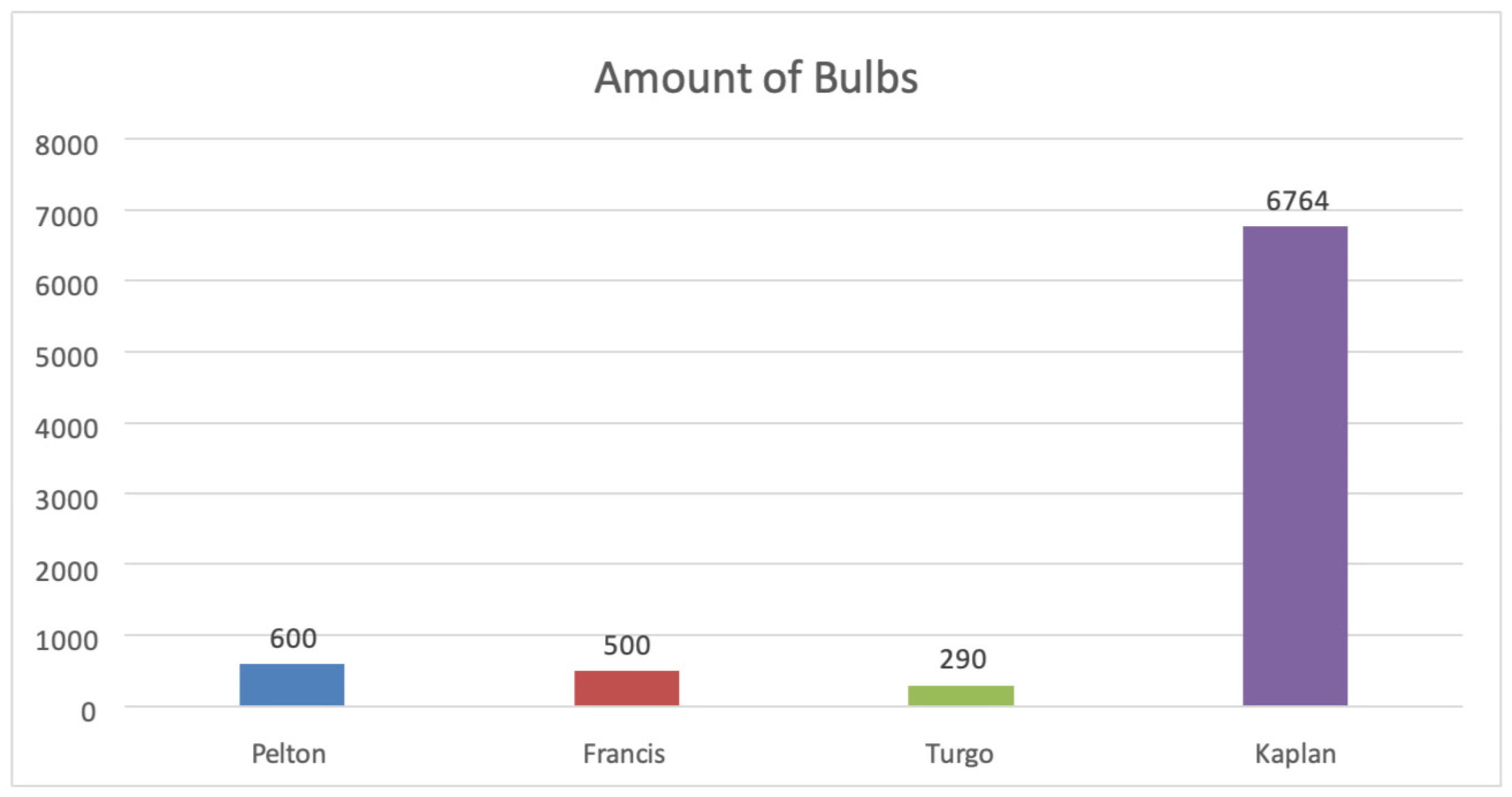Screen dimensions: 1512x797
Task: Select the green Turgo bar
Action: (960, 695)
